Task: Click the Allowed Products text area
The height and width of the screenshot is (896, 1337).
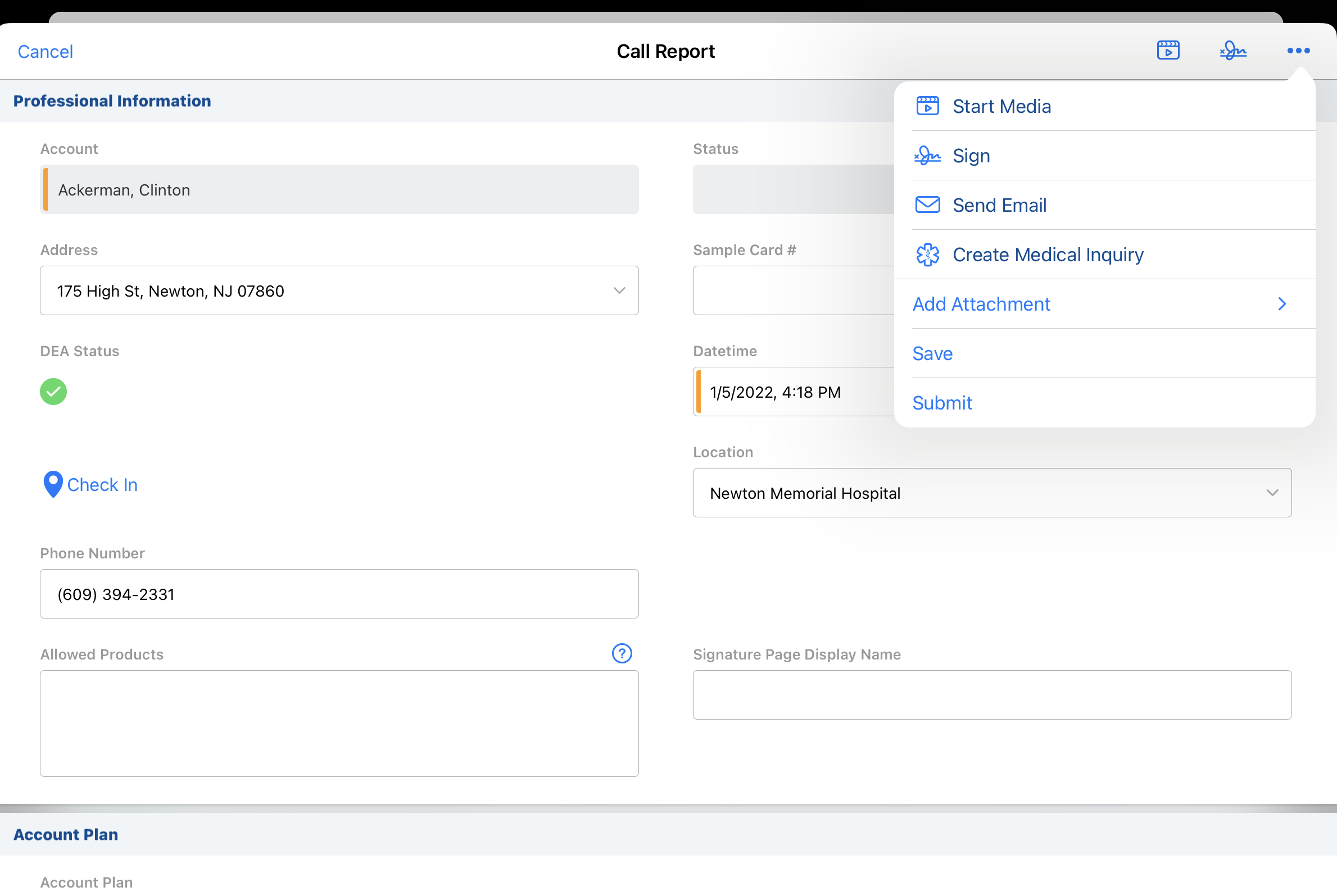Action: tap(339, 723)
